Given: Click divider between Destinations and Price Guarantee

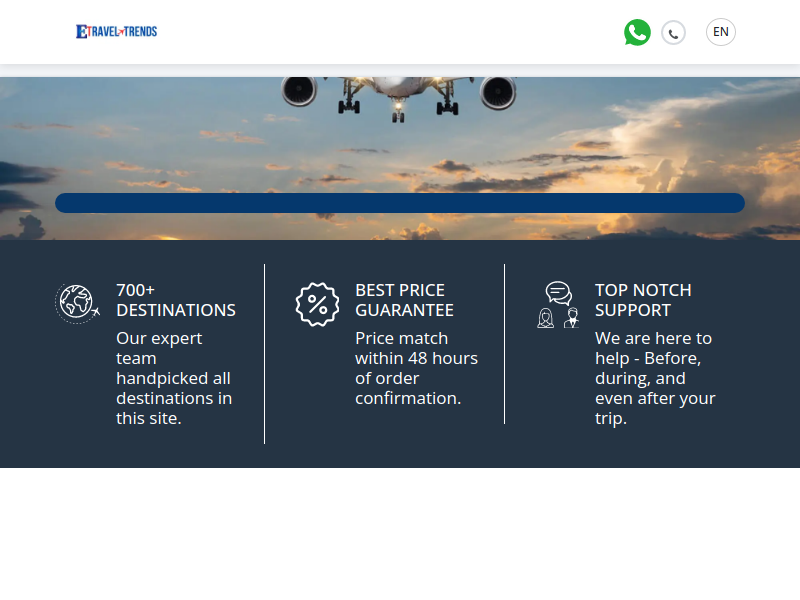Looking at the screenshot, I should 264,354.
